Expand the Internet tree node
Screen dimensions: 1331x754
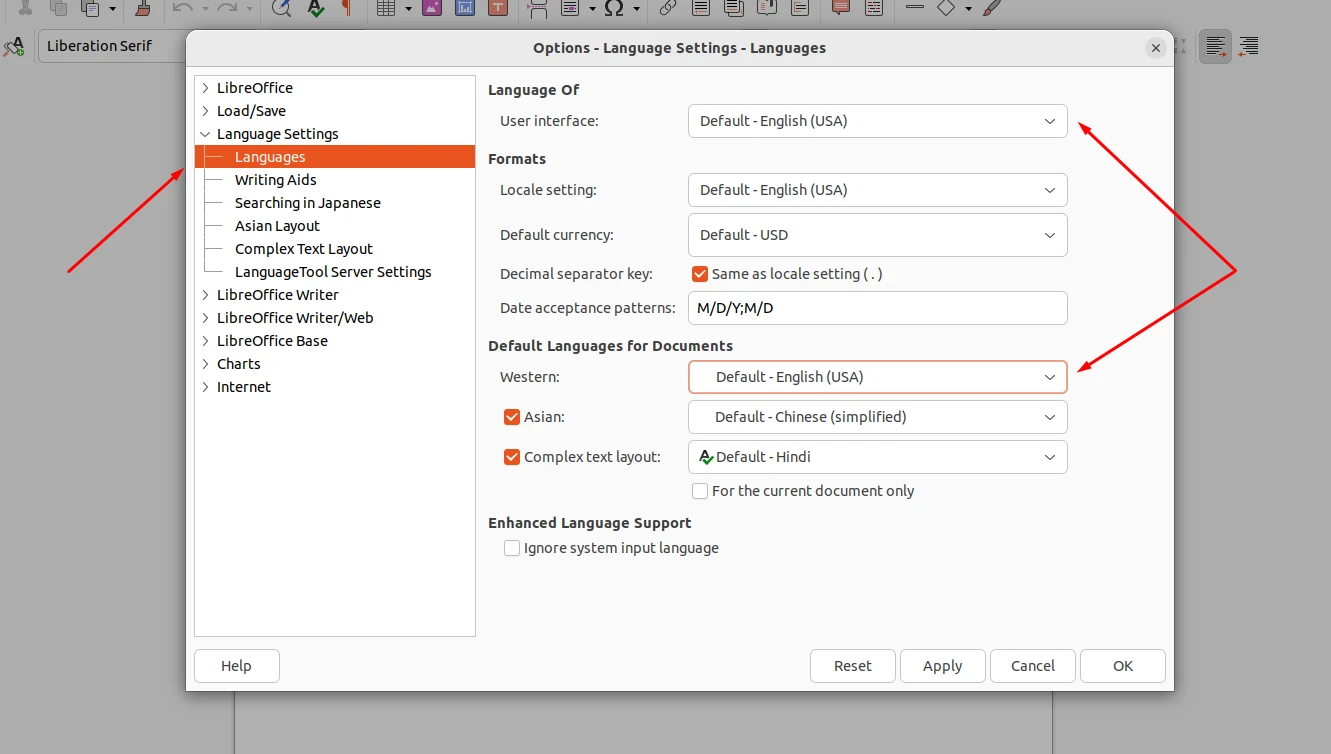coord(206,387)
